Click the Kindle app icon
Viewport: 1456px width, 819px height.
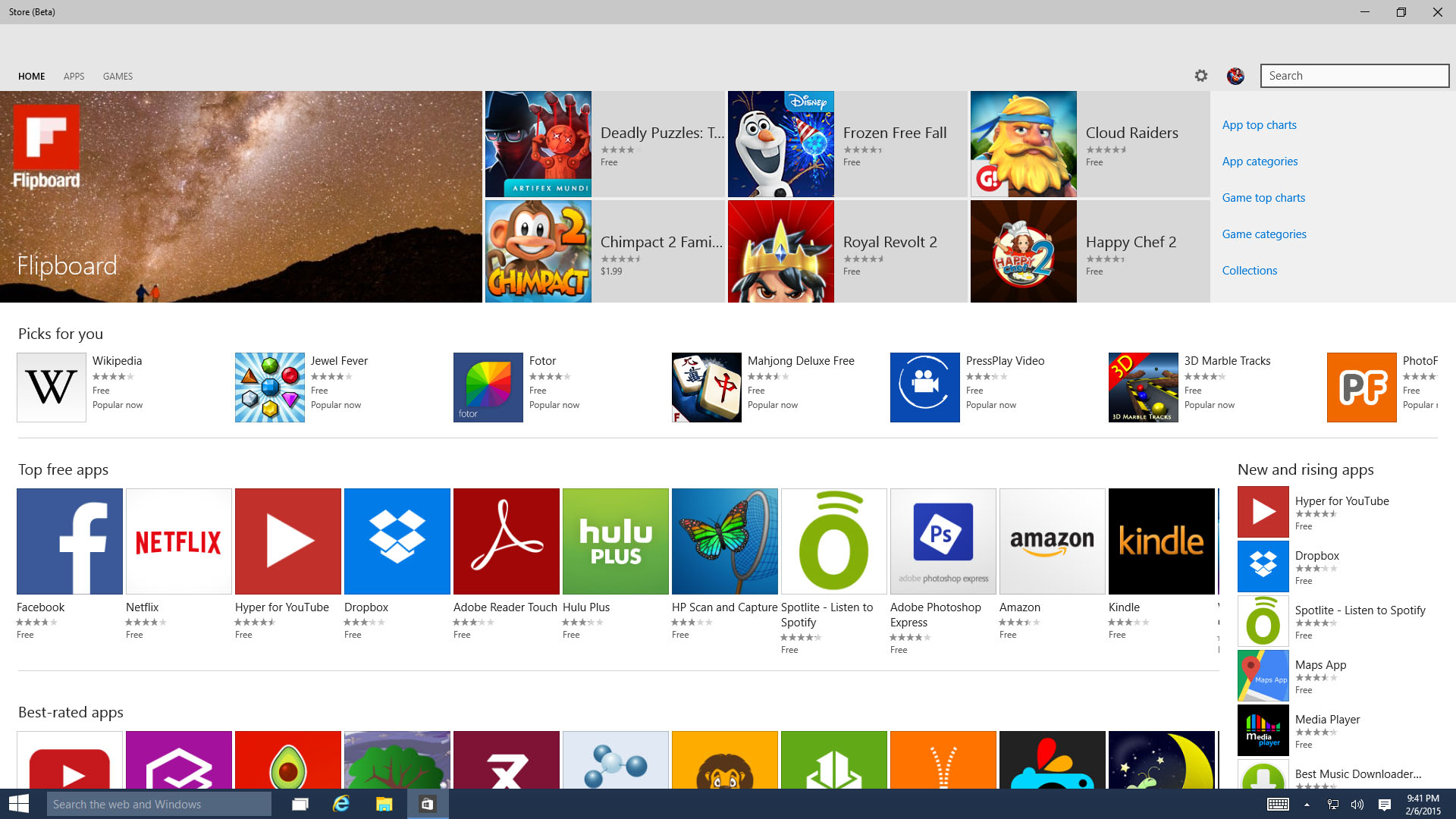point(1162,541)
